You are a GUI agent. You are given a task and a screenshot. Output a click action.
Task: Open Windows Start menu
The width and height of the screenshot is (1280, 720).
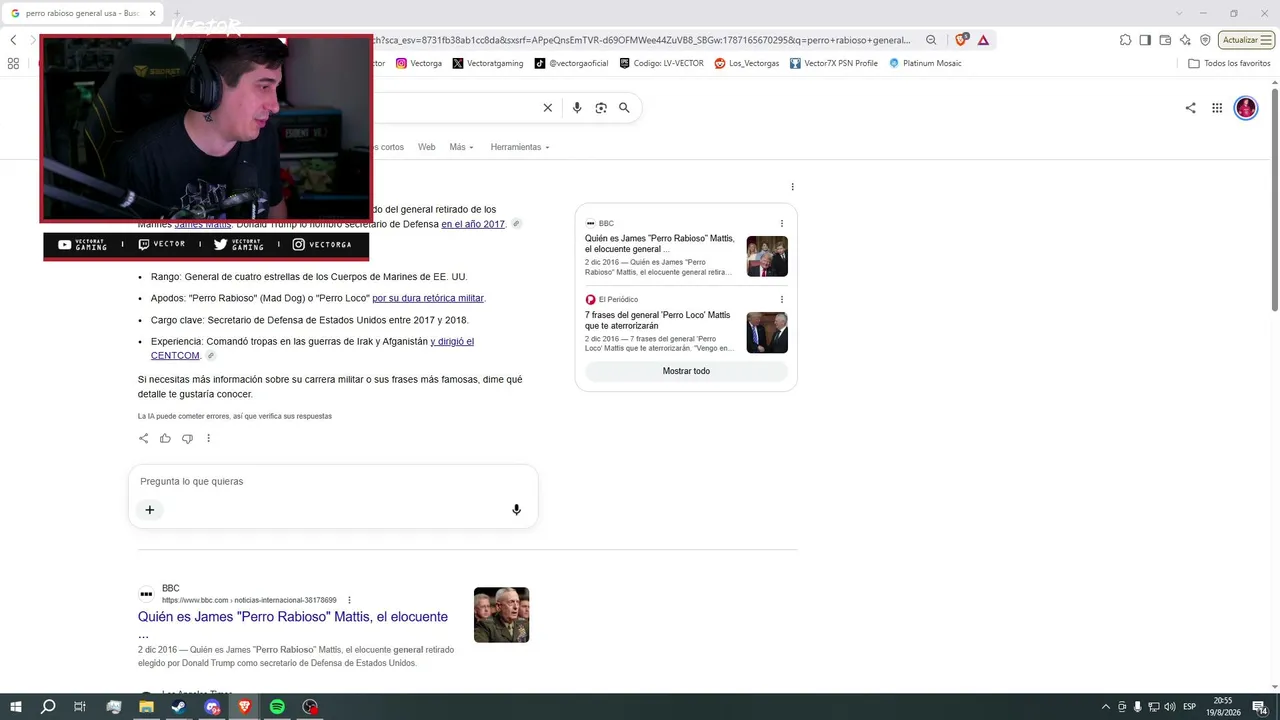(16, 707)
